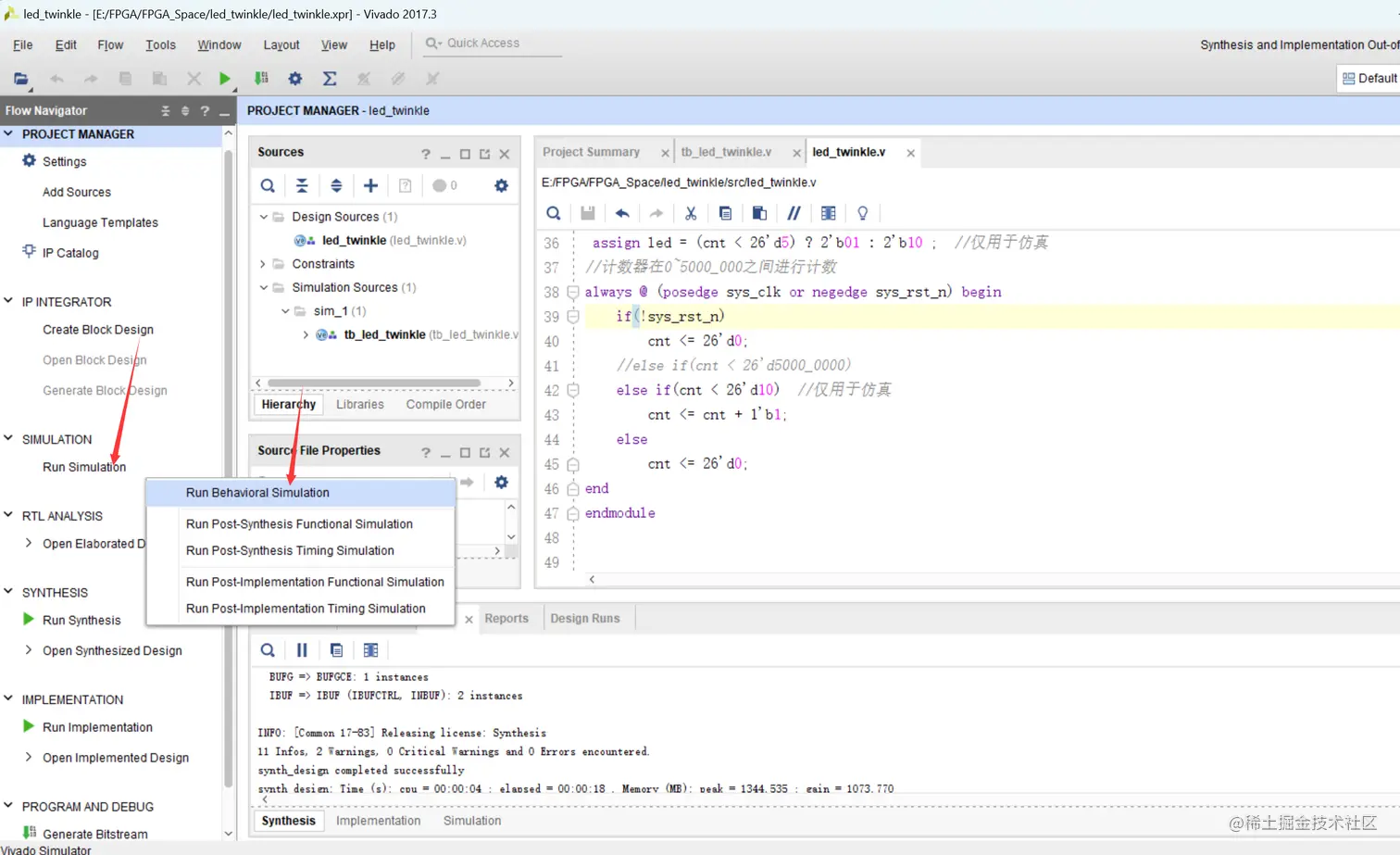Screen dimensions: 1400x855
Task: Click Run Synthesis
Action: (x=81, y=620)
